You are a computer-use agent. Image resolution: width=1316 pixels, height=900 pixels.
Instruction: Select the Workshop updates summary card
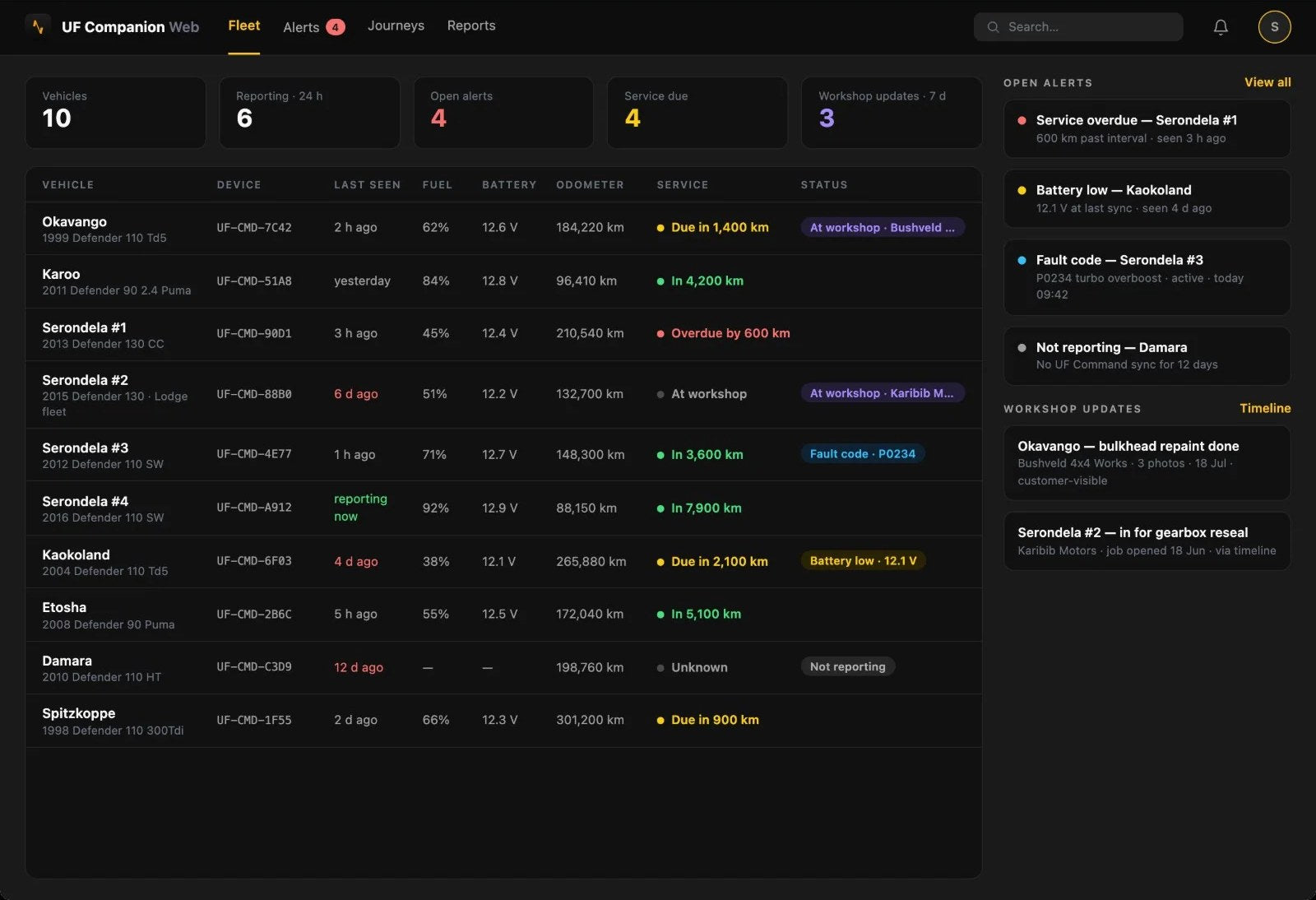point(892,113)
